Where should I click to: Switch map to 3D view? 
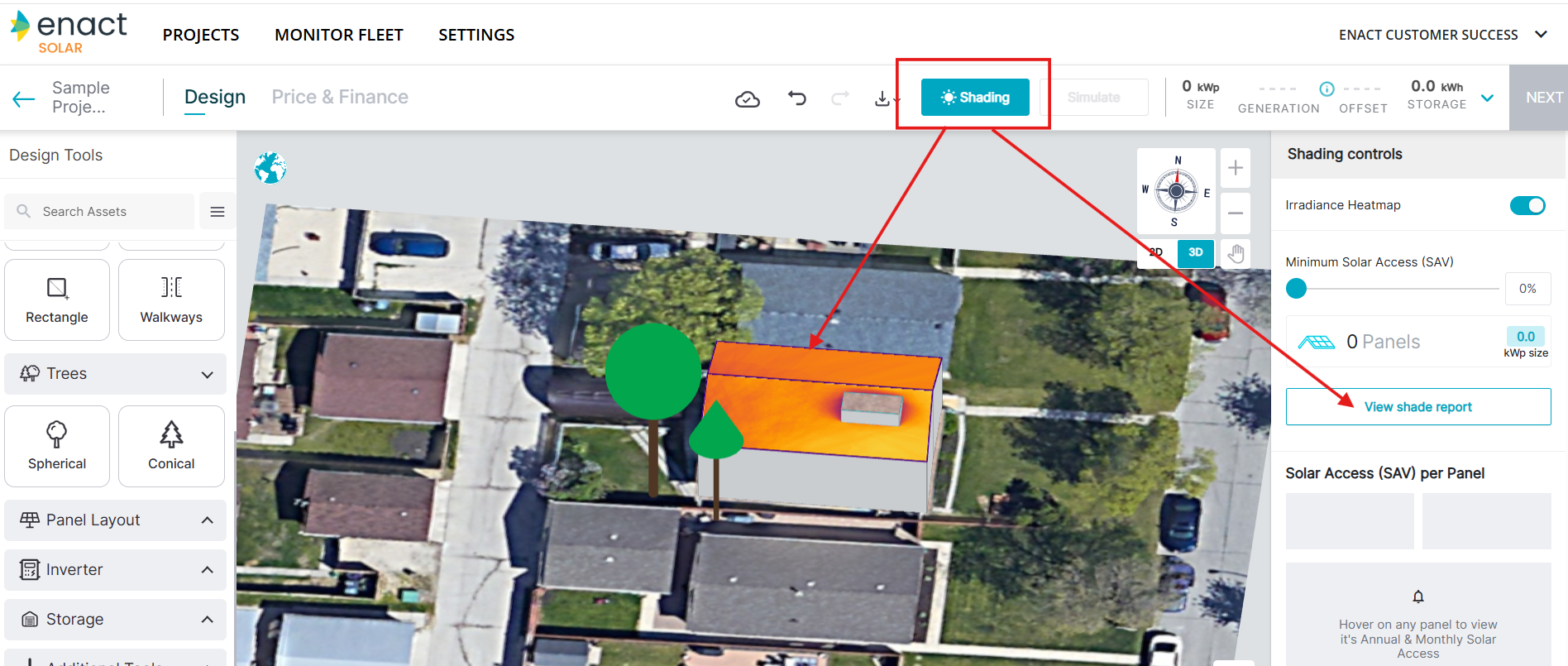coord(1195,252)
